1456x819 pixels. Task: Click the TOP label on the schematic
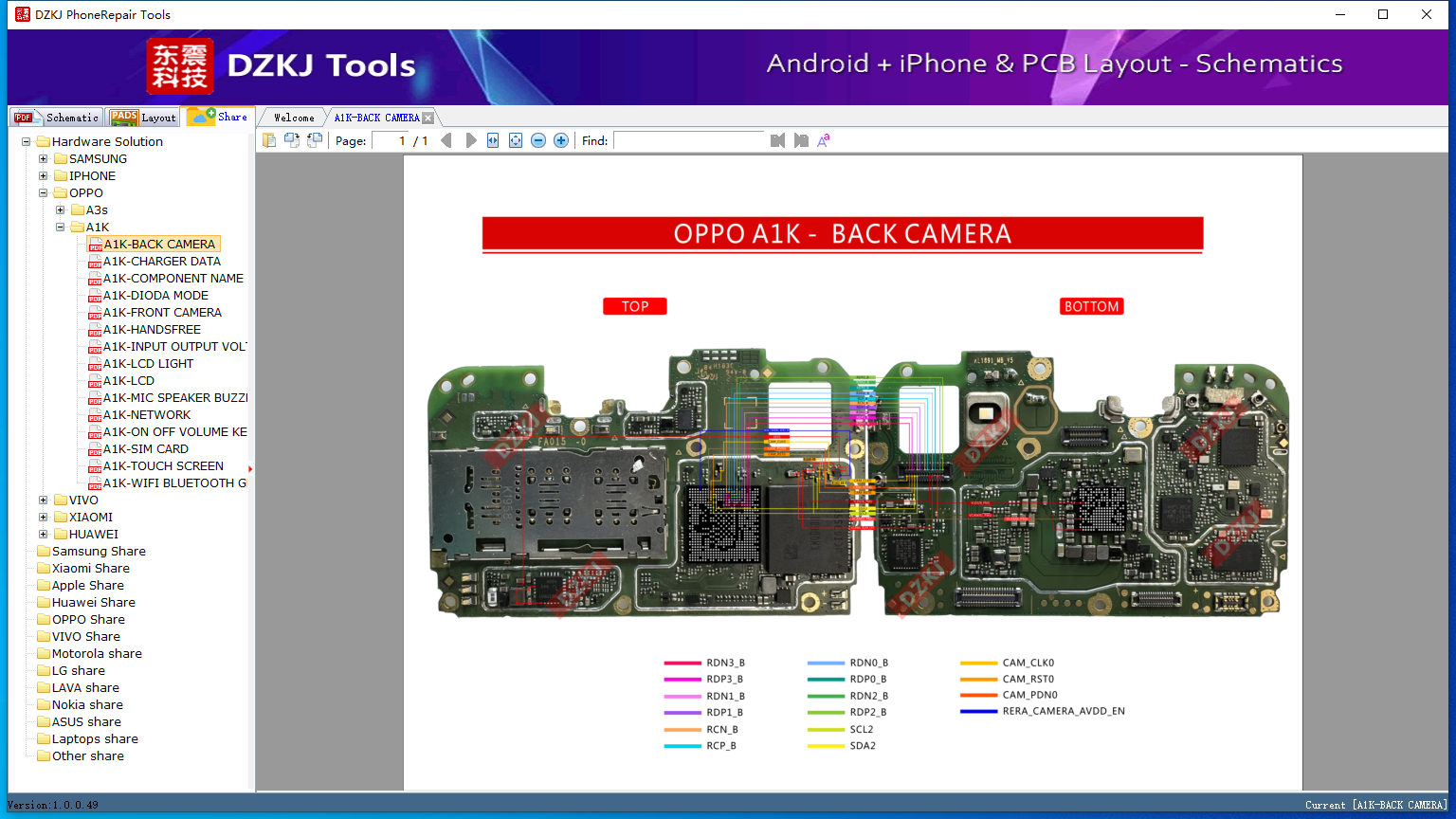point(635,306)
